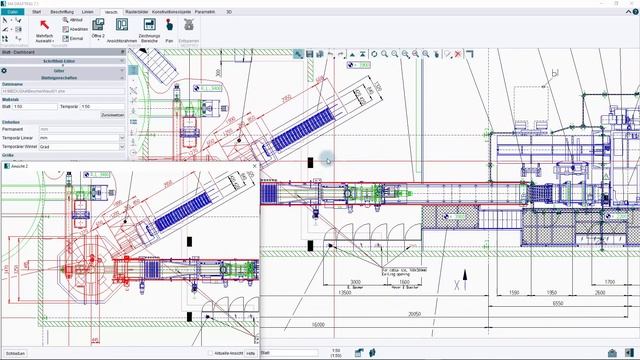Click the first magnifier zoom icon after refresh

click(x=384, y=54)
